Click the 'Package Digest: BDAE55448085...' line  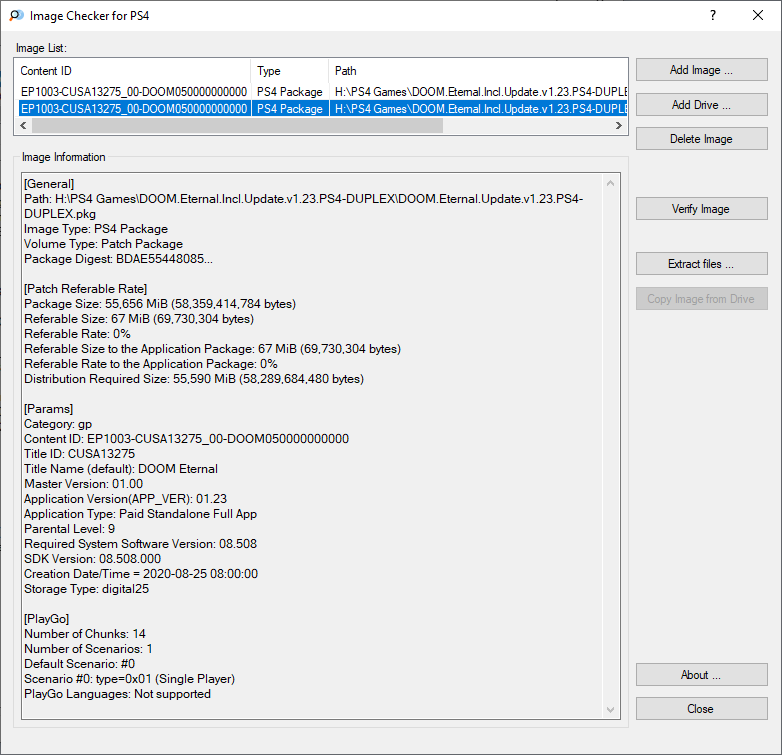[x=118, y=259]
